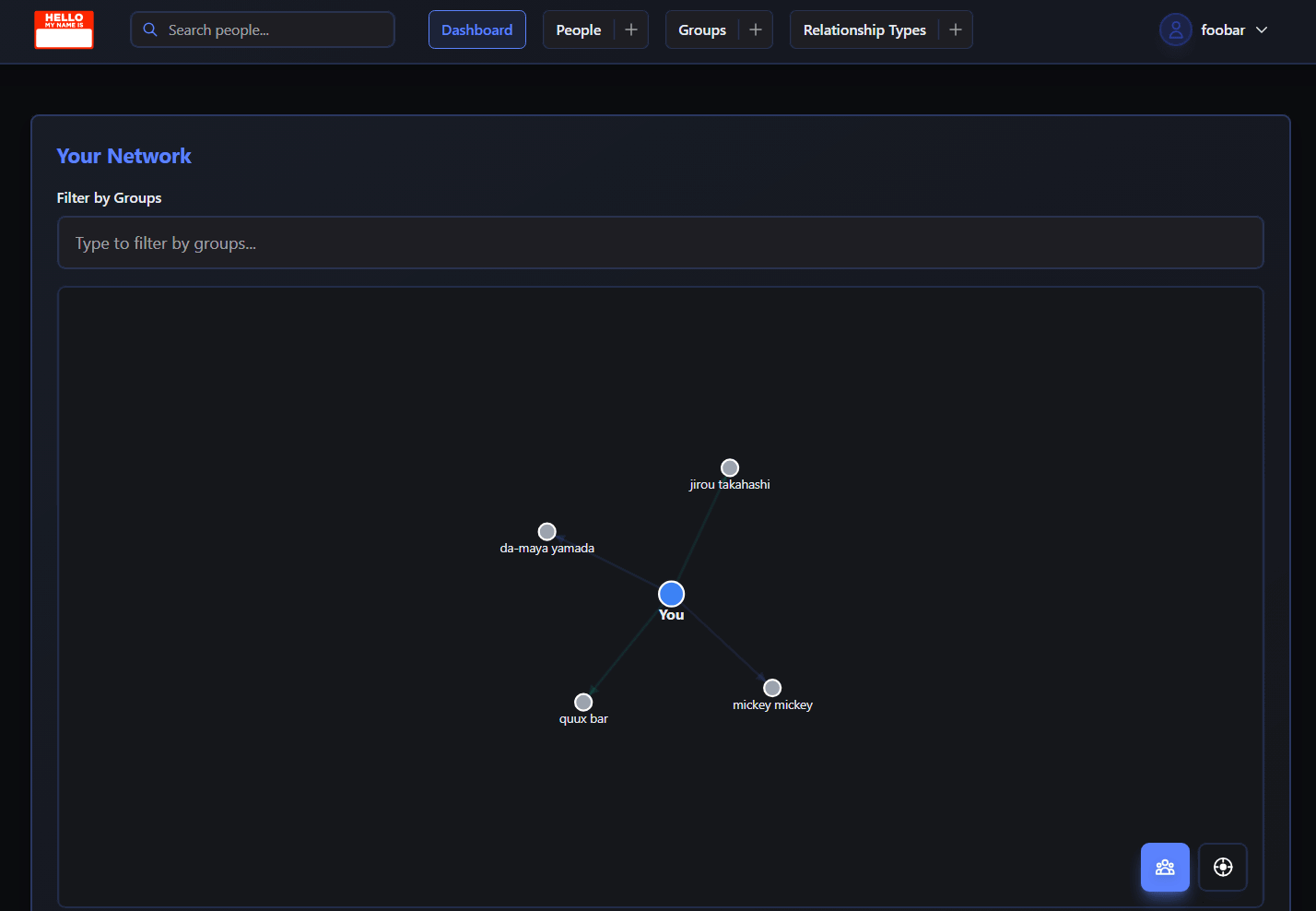This screenshot has width=1316, height=911.
Task: Click the foobar user avatar icon
Action: point(1175,30)
